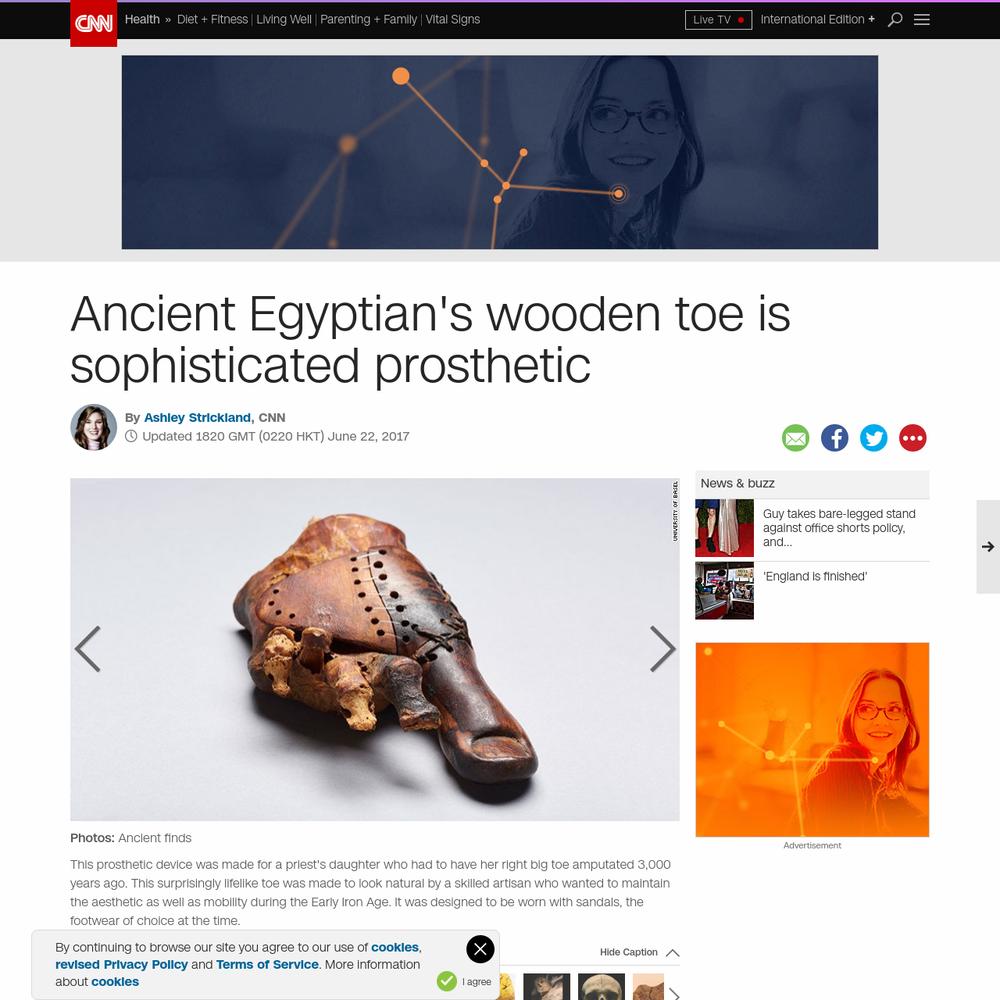
Task: Open the hamburger menu icon
Action: (x=922, y=19)
